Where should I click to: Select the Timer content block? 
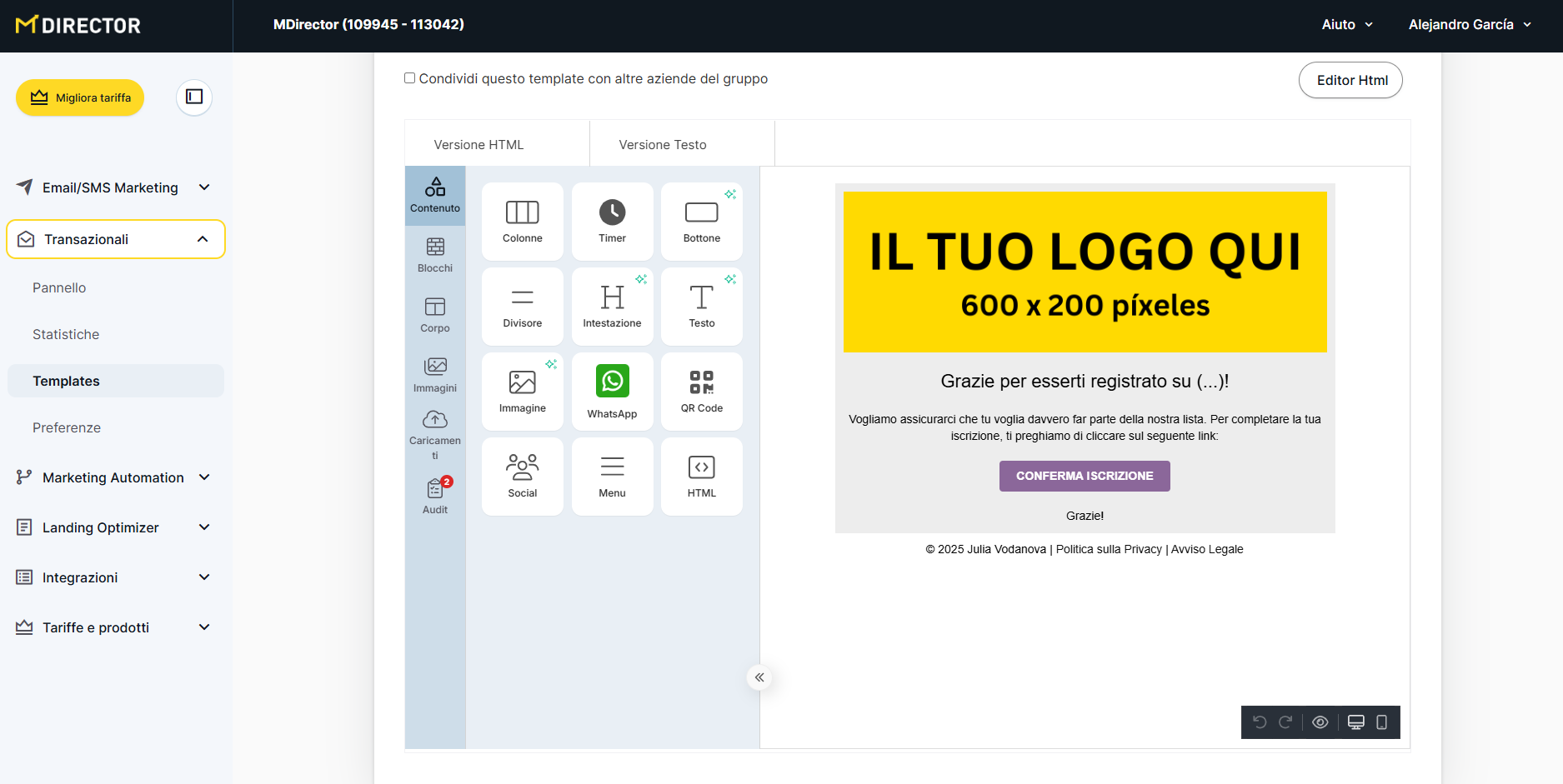pos(612,222)
